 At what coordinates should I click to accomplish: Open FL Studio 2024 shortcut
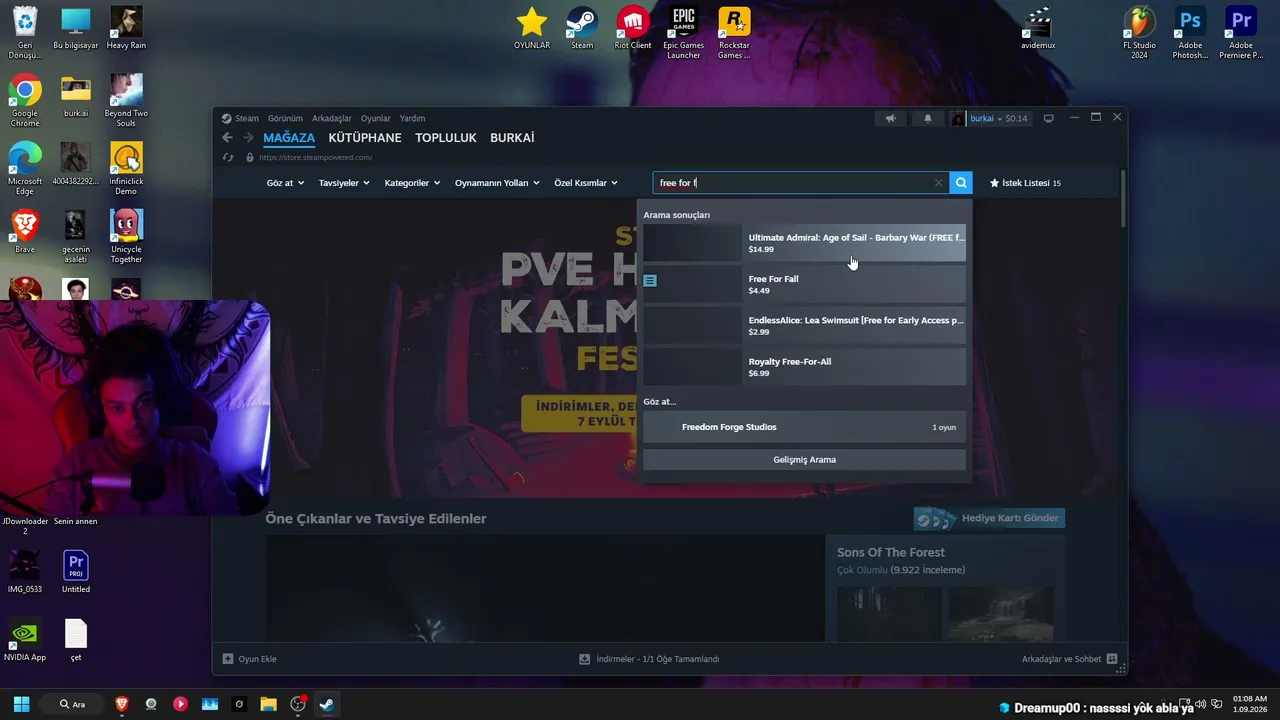point(1139,33)
